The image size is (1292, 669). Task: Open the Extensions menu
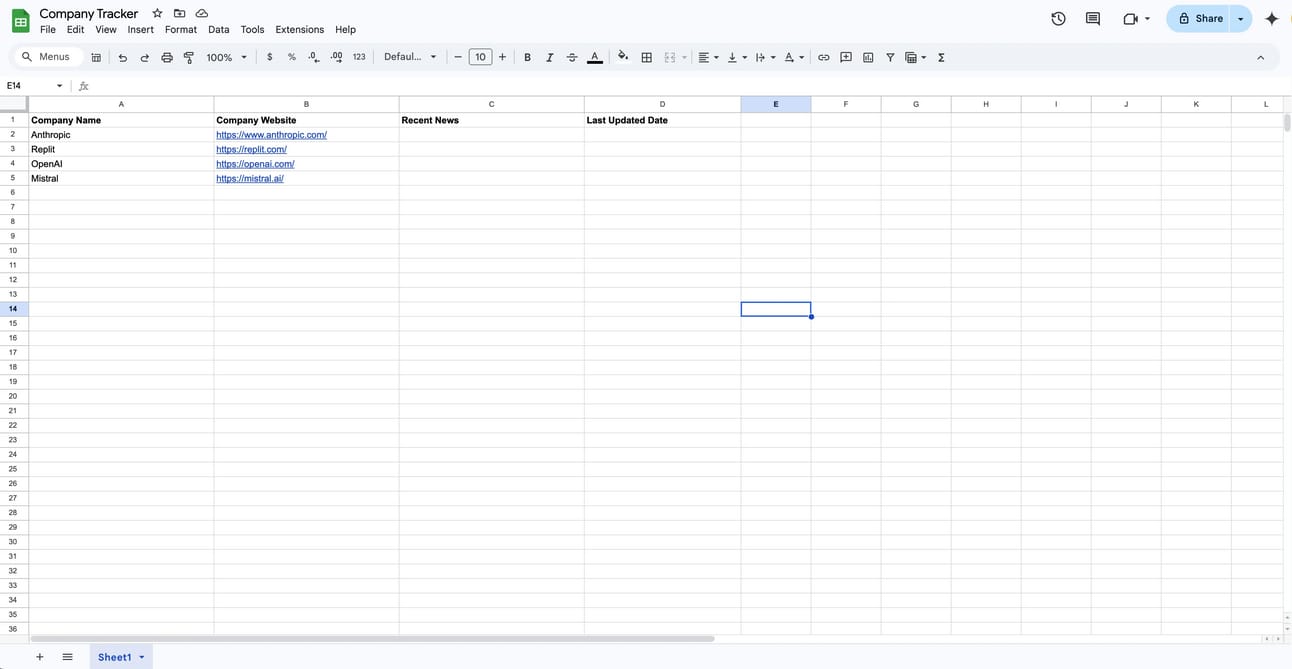point(300,30)
